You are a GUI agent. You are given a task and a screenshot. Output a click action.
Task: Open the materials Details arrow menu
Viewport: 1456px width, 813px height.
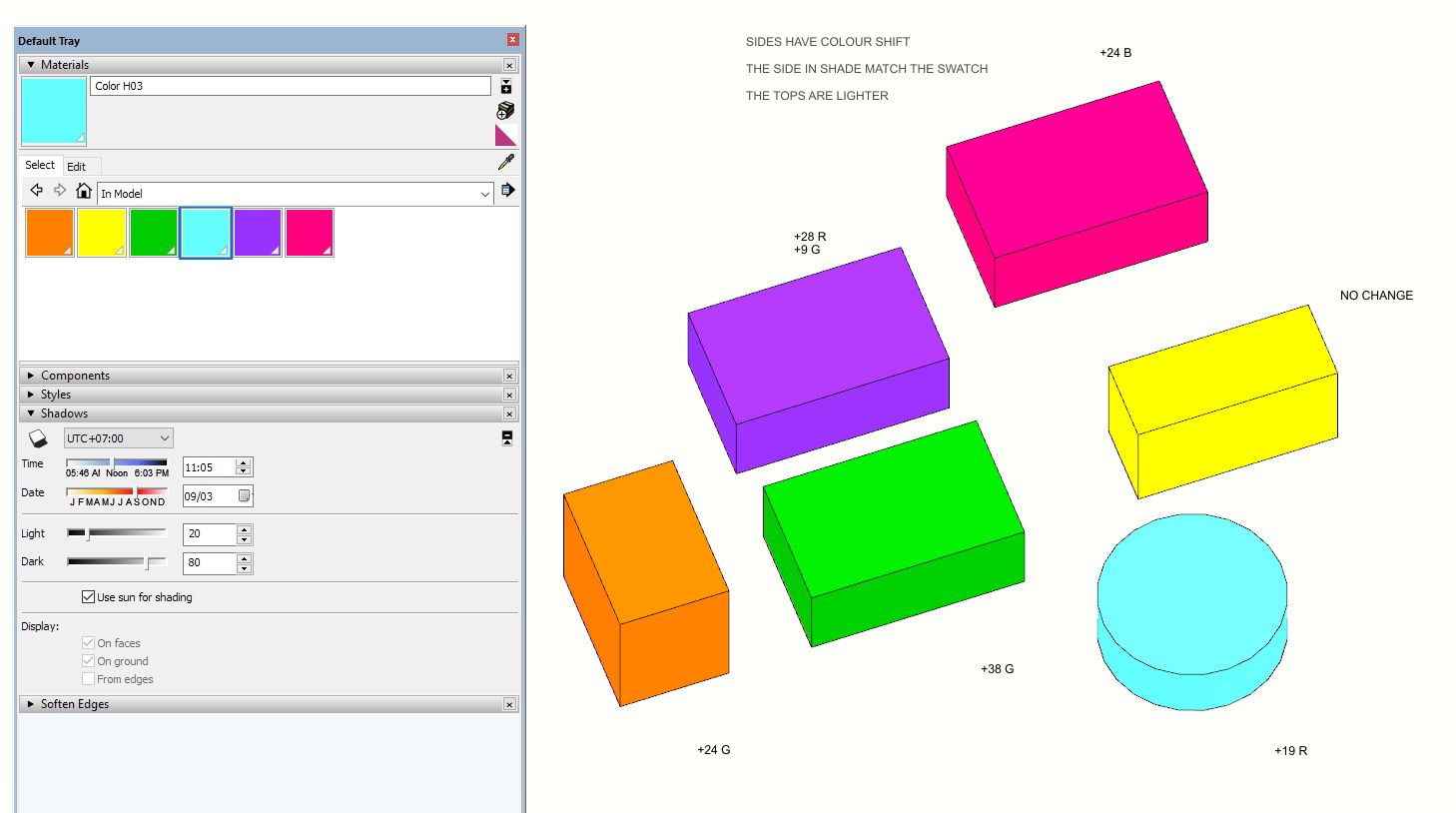pyautogui.click(x=507, y=86)
